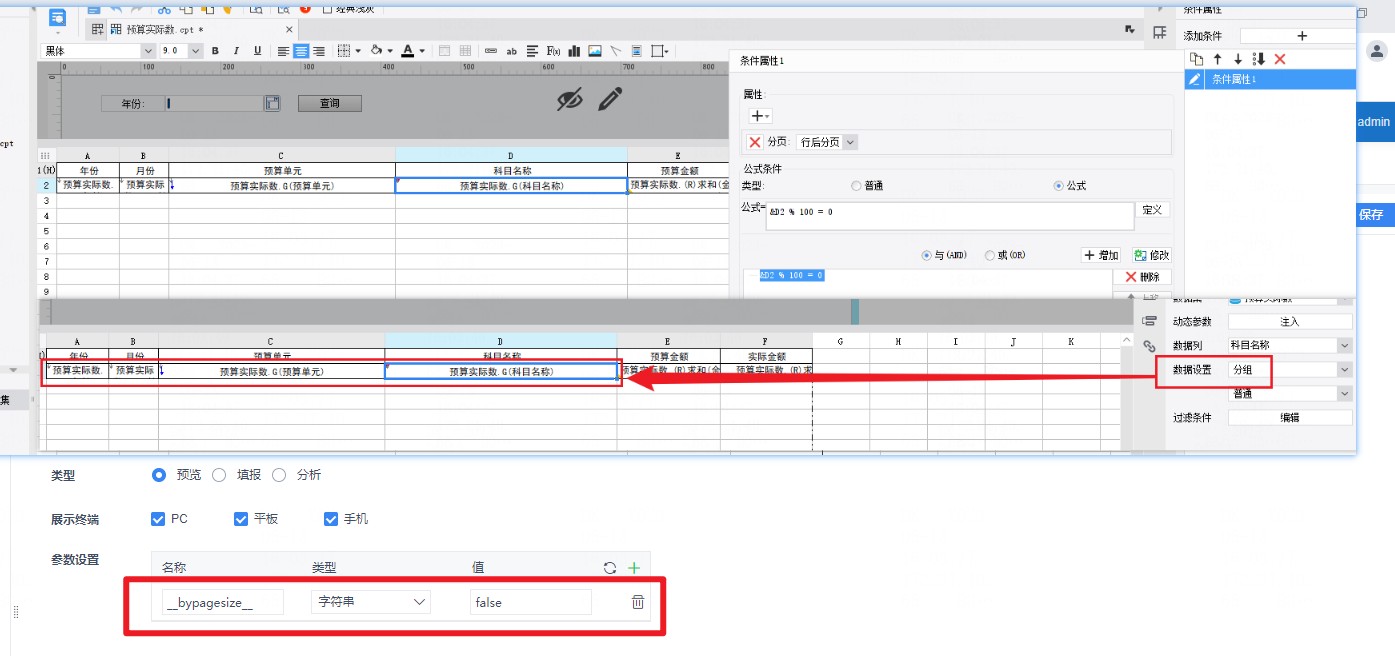This screenshot has width=1395, height=656.
Task: Open calendar picker next to 年份 field
Action: click(x=272, y=103)
